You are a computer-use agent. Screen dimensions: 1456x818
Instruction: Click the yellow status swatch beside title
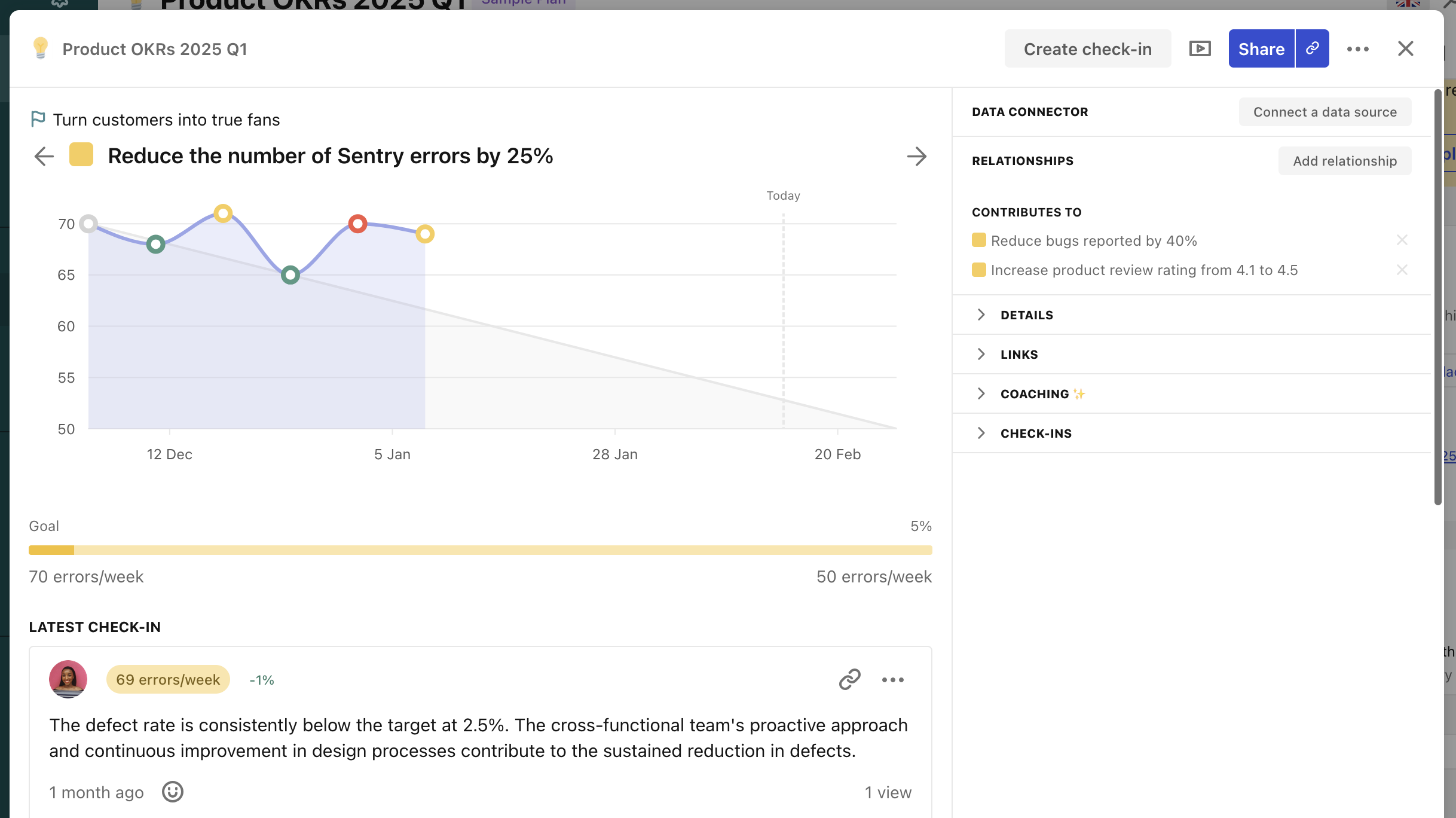point(81,155)
